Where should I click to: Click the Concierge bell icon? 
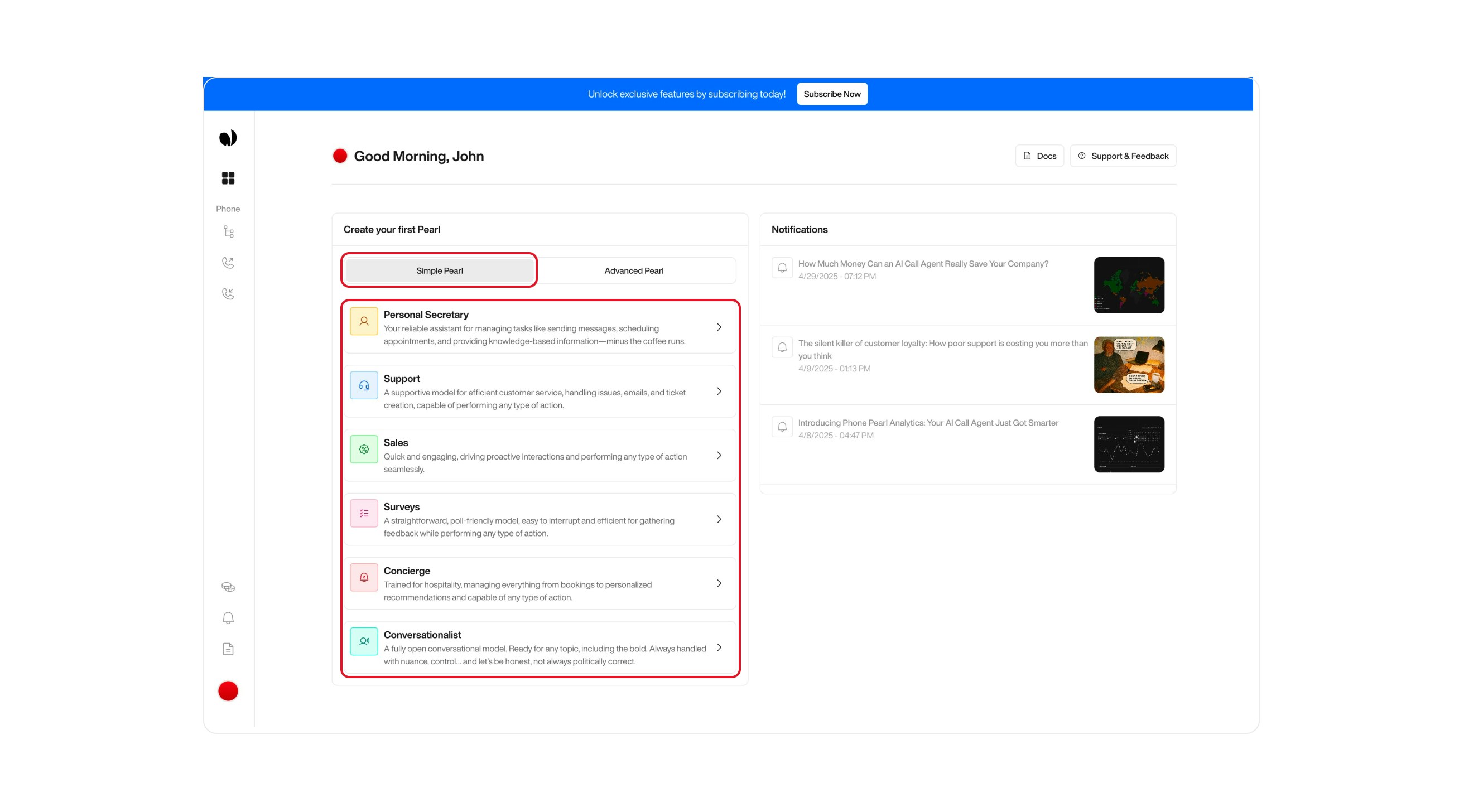(x=364, y=577)
